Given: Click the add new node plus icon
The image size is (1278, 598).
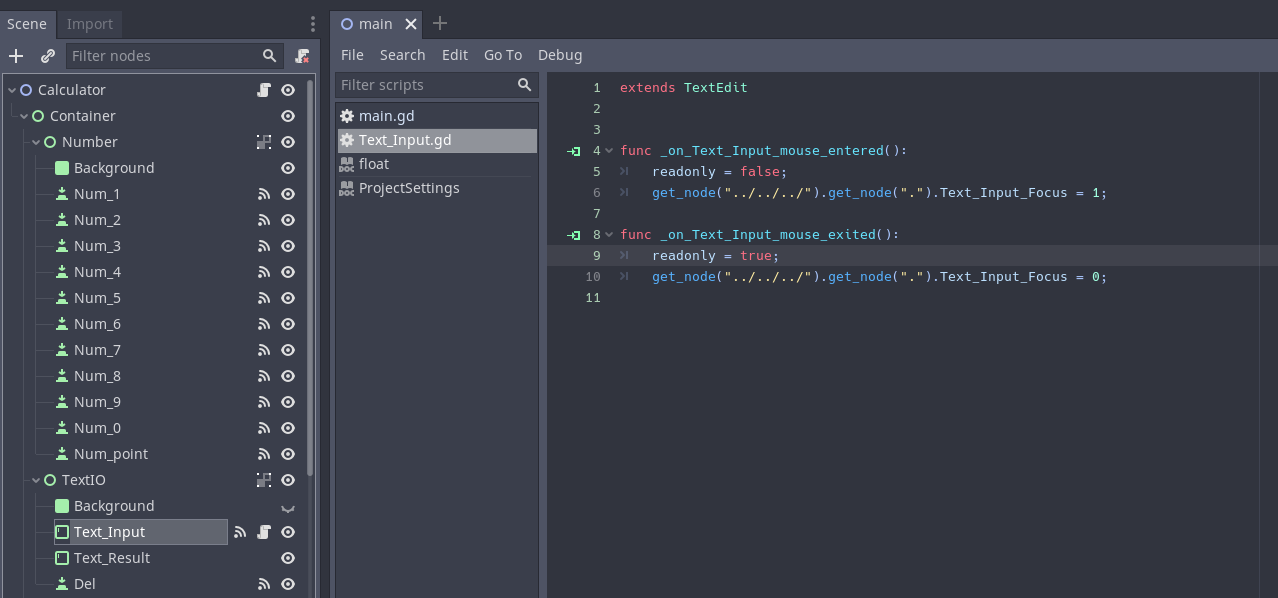Looking at the screenshot, I should click(x=16, y=56).
